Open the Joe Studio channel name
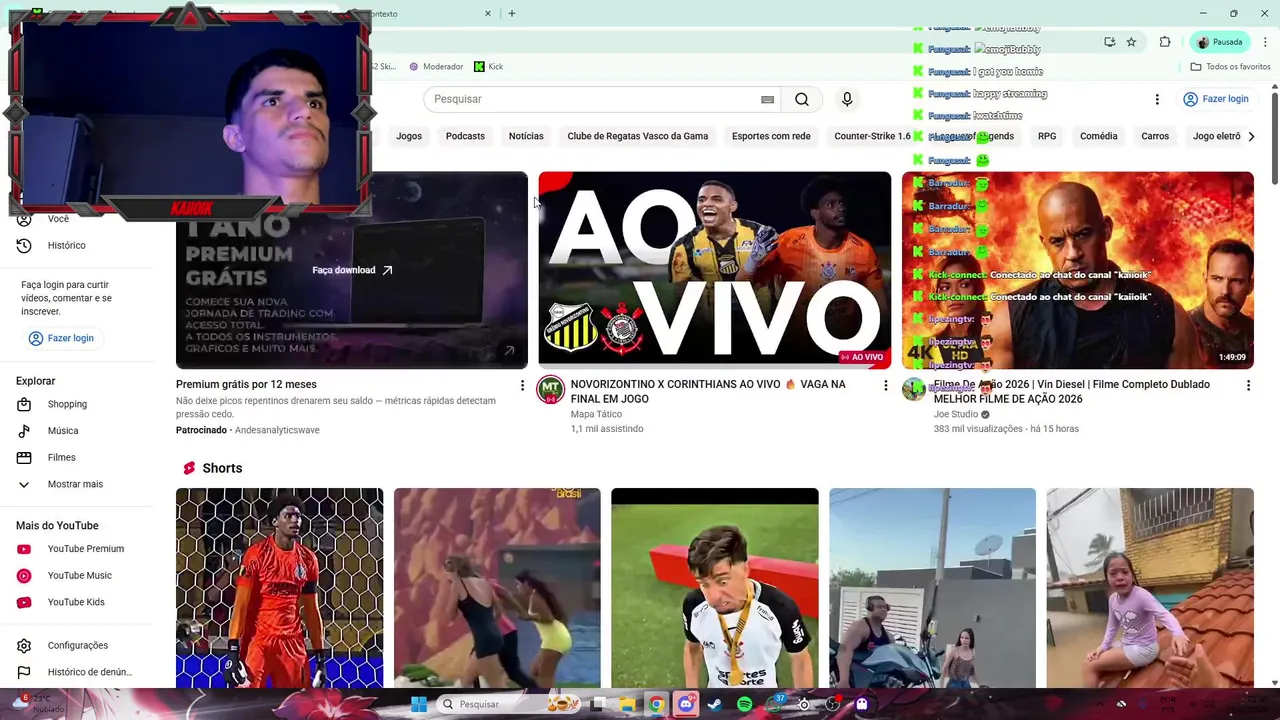1280x720 pixels. 956,414
